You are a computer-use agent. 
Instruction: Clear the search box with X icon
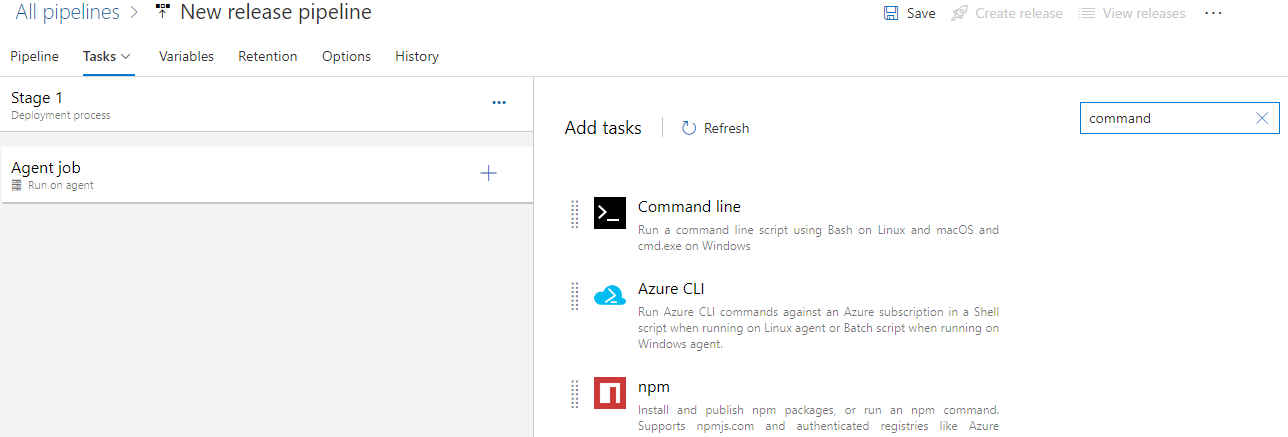[1262, 118]
